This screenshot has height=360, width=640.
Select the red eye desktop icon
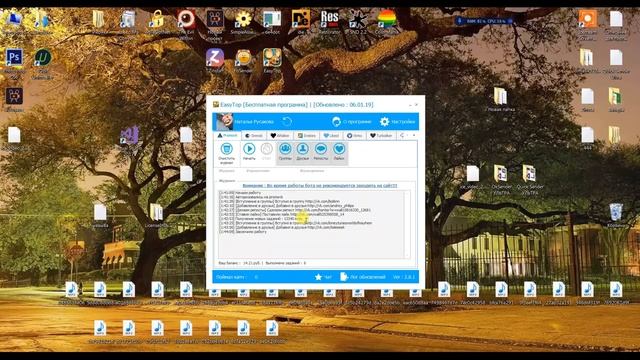186,20
